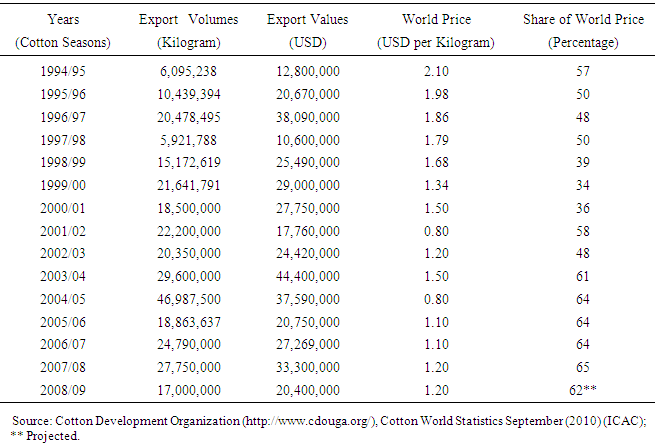Click the "** Projected." footnote text

pyautogui.click(x=48, y=435)
